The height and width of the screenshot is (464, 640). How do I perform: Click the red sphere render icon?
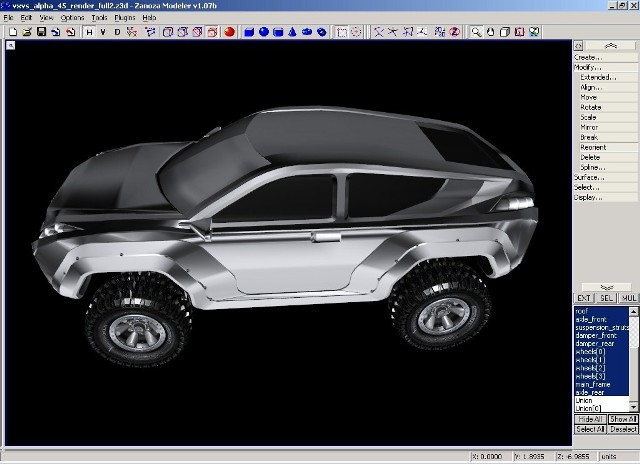pyautogui.click(x=229, y=32)
